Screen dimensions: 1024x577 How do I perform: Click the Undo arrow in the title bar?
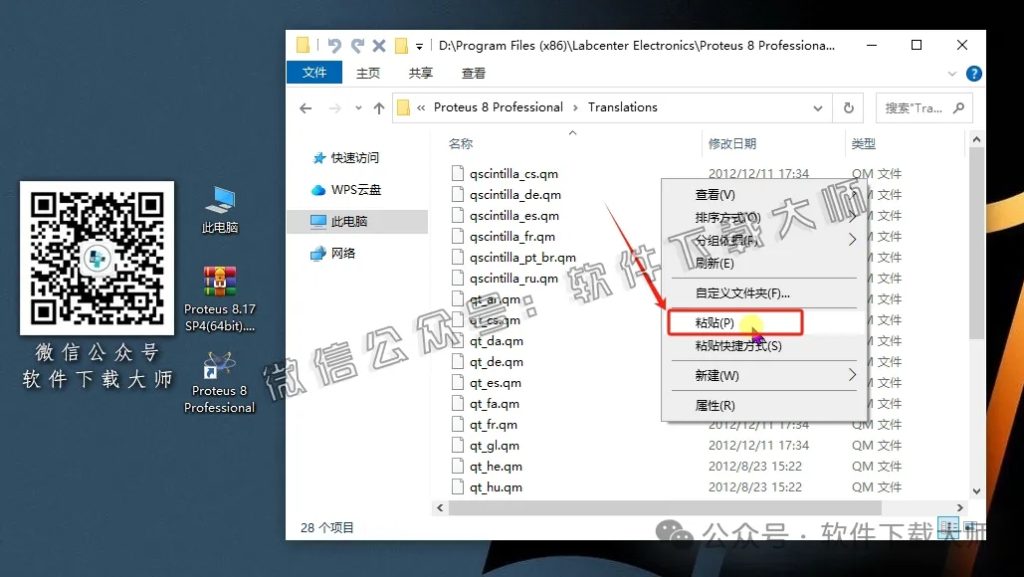(x=334, y=45)
